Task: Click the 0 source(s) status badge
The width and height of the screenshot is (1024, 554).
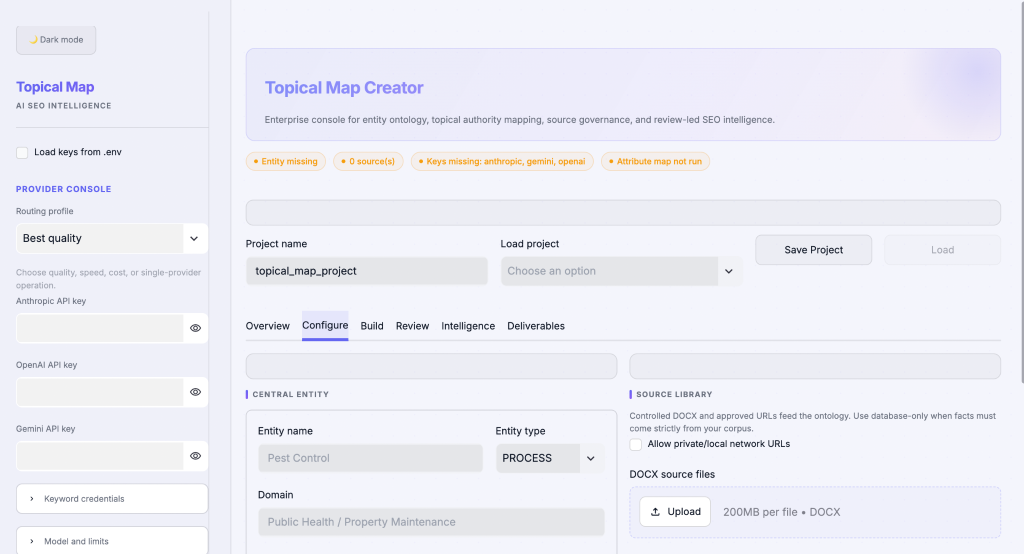Action: click(x=368, y=161)
